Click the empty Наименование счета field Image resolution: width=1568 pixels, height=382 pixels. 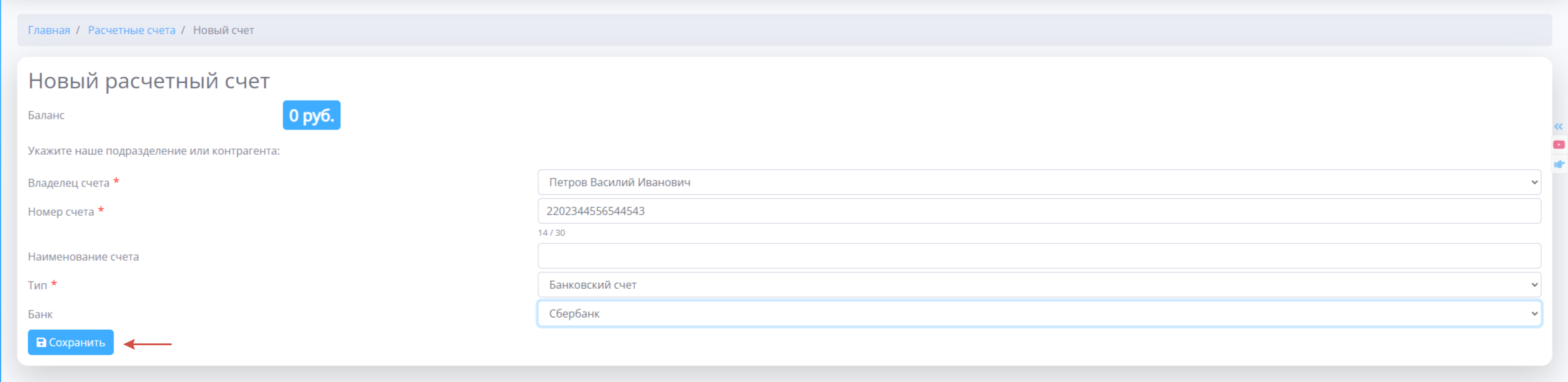(1039, 256)
